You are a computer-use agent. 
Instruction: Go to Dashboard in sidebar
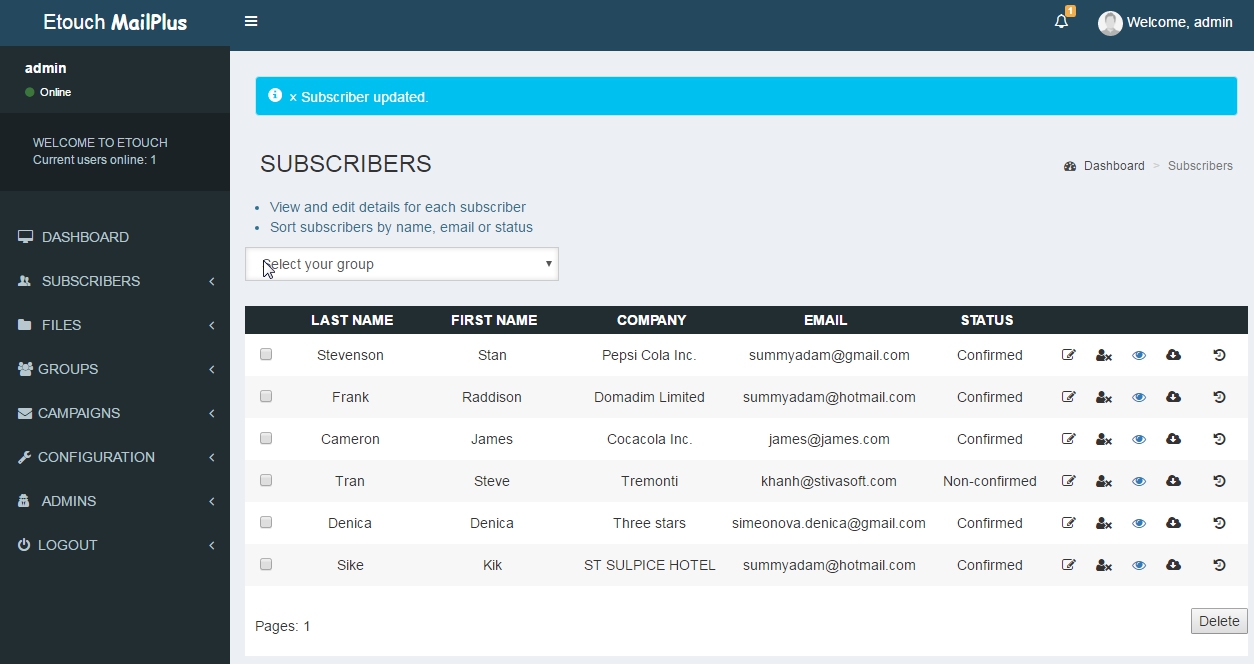(x=115, y=237)
